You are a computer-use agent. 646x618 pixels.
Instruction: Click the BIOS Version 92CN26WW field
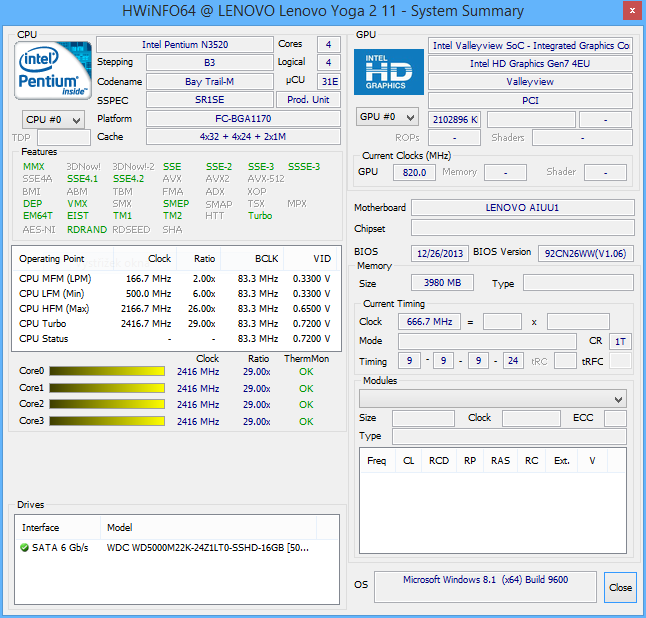click(585, 253)
